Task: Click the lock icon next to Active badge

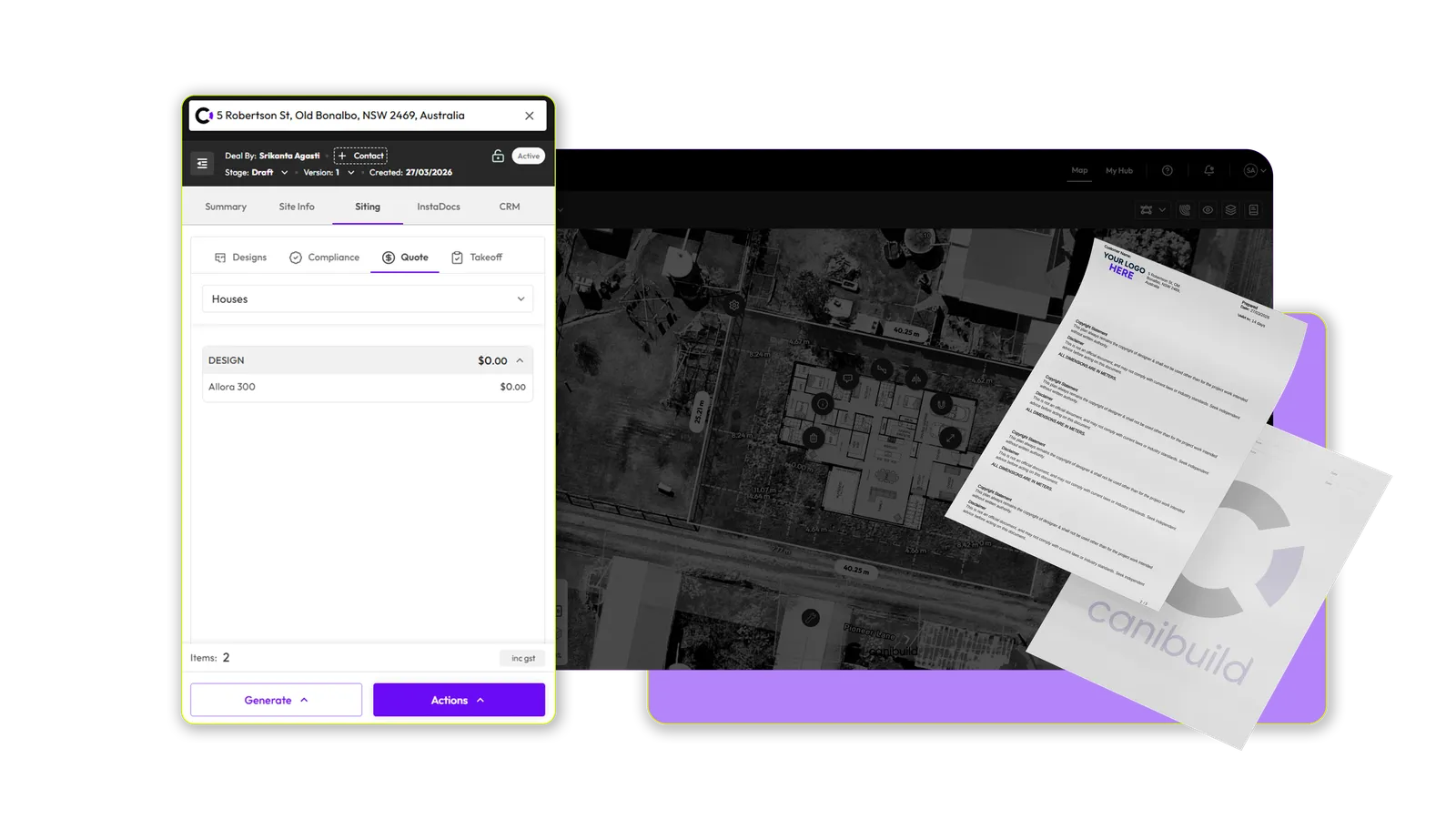Action: pos(498,156)
